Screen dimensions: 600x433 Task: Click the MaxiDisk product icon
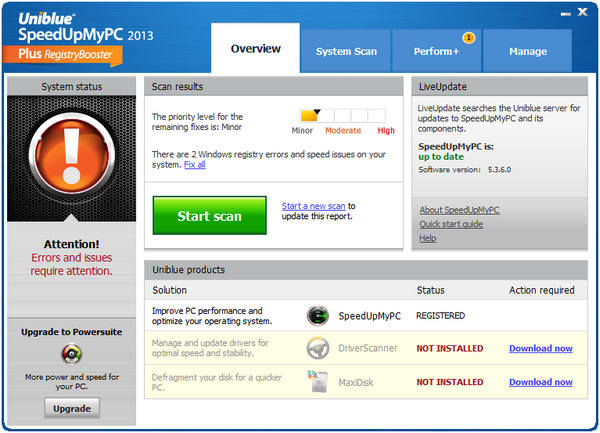[318, 381]
